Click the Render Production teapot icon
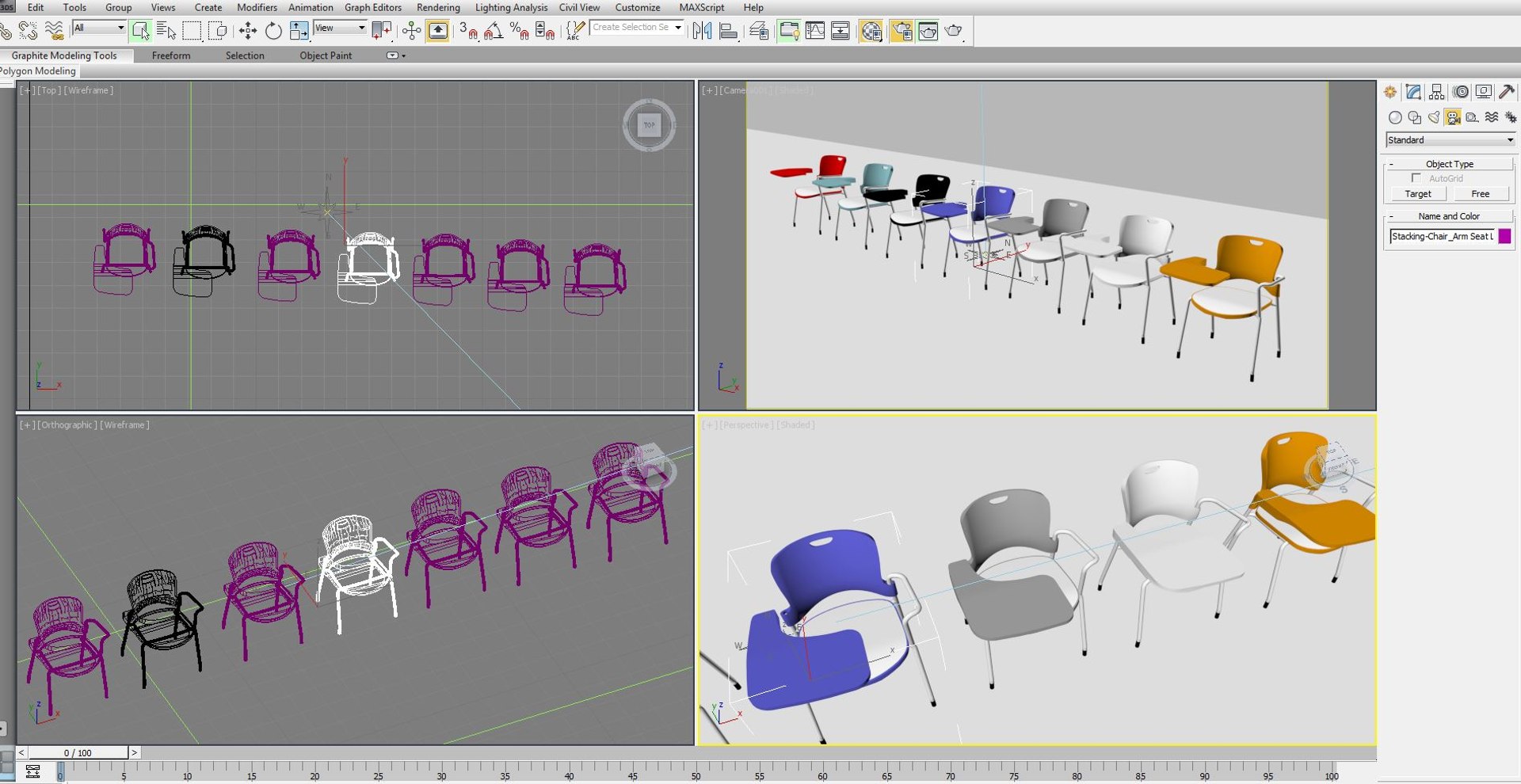 (954, 31)
